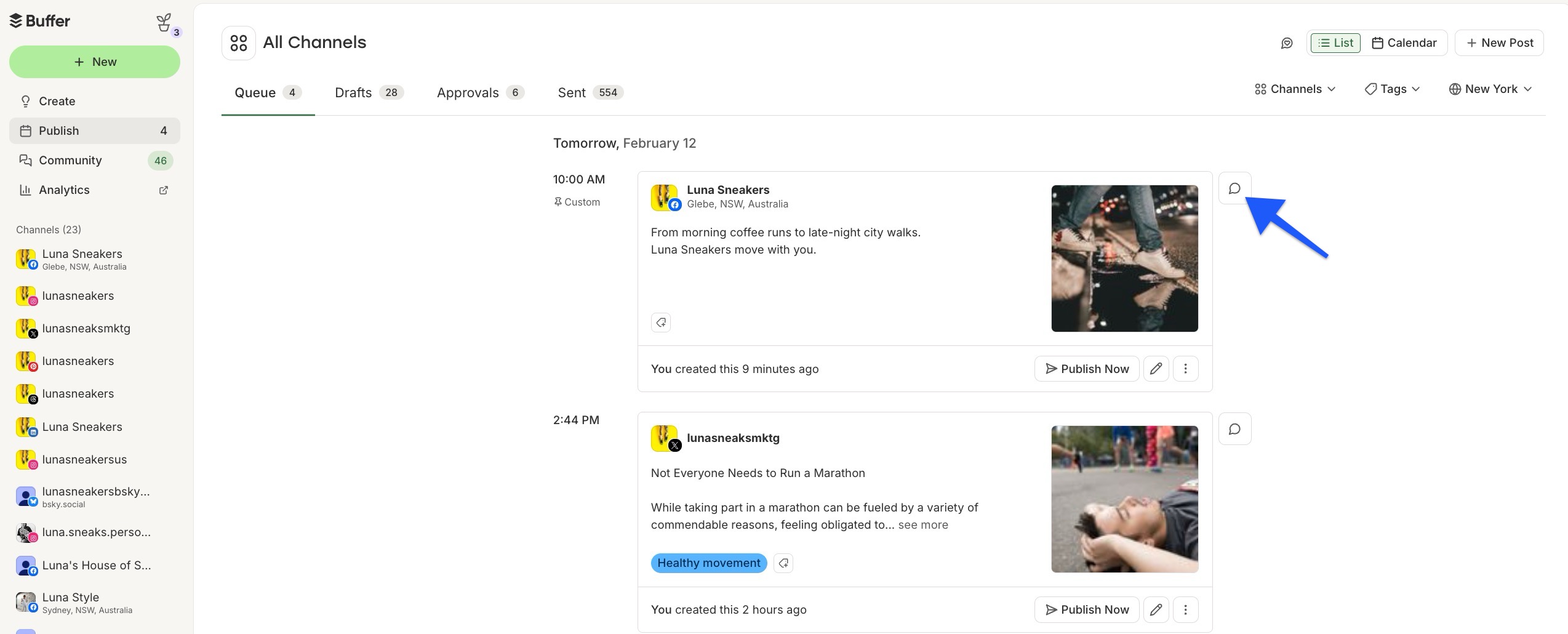Click the Analytics external link icon
The width and height of the screenshot is (1568, 634).
pyautogui.click(x=164, y=190)
